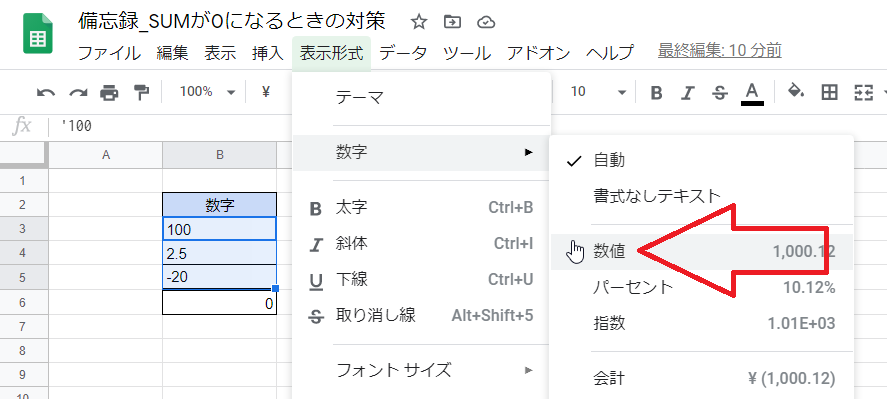Viewport: 887px width, 399px height.
Task: Open the font size 10 dropdown
Action: pos(597,92)
